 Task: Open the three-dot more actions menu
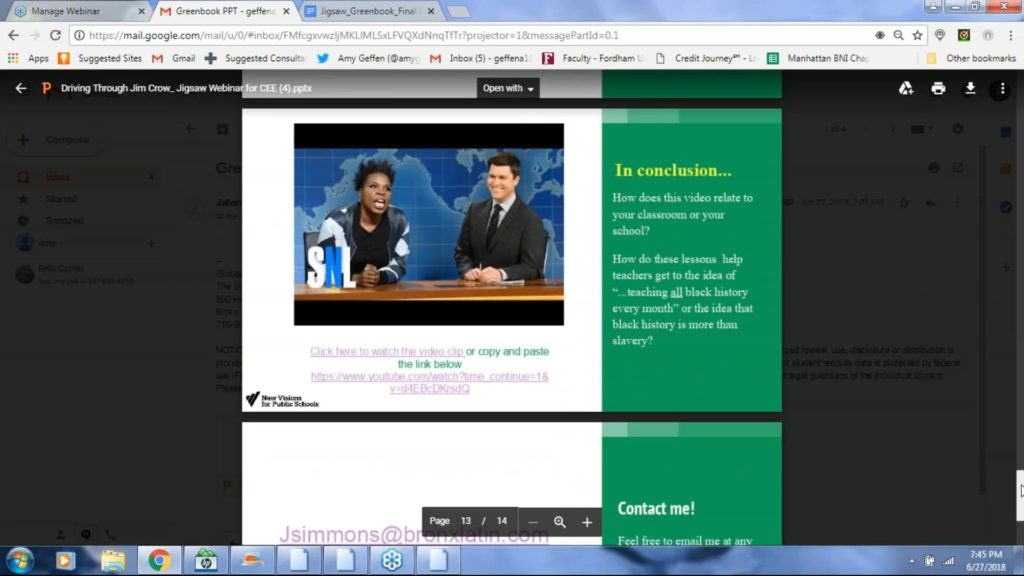1000,89
